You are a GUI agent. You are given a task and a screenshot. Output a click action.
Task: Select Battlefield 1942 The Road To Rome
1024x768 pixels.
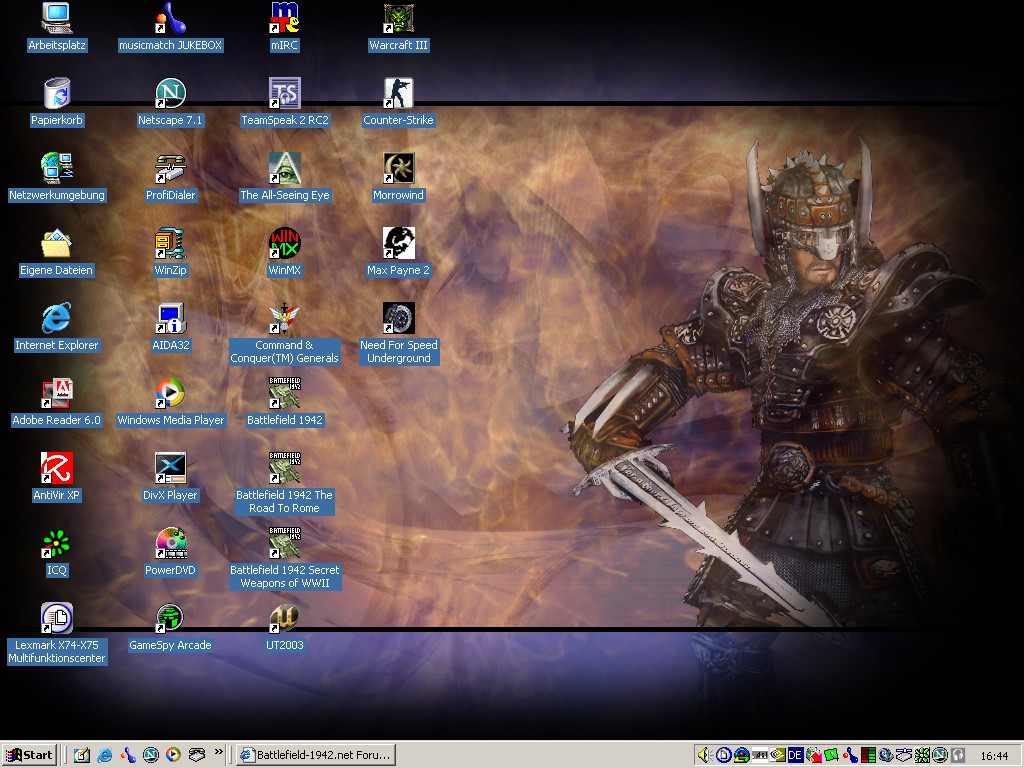coord(285,483)
